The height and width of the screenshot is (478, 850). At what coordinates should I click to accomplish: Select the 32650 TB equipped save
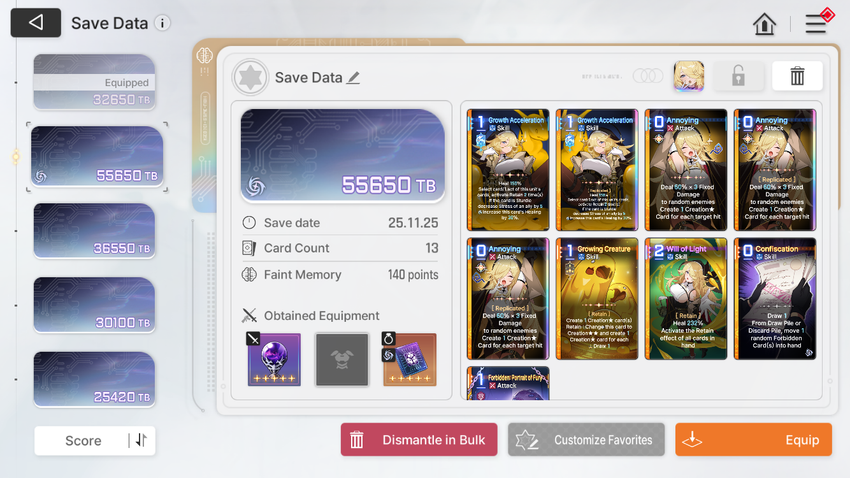pos(94,82)
